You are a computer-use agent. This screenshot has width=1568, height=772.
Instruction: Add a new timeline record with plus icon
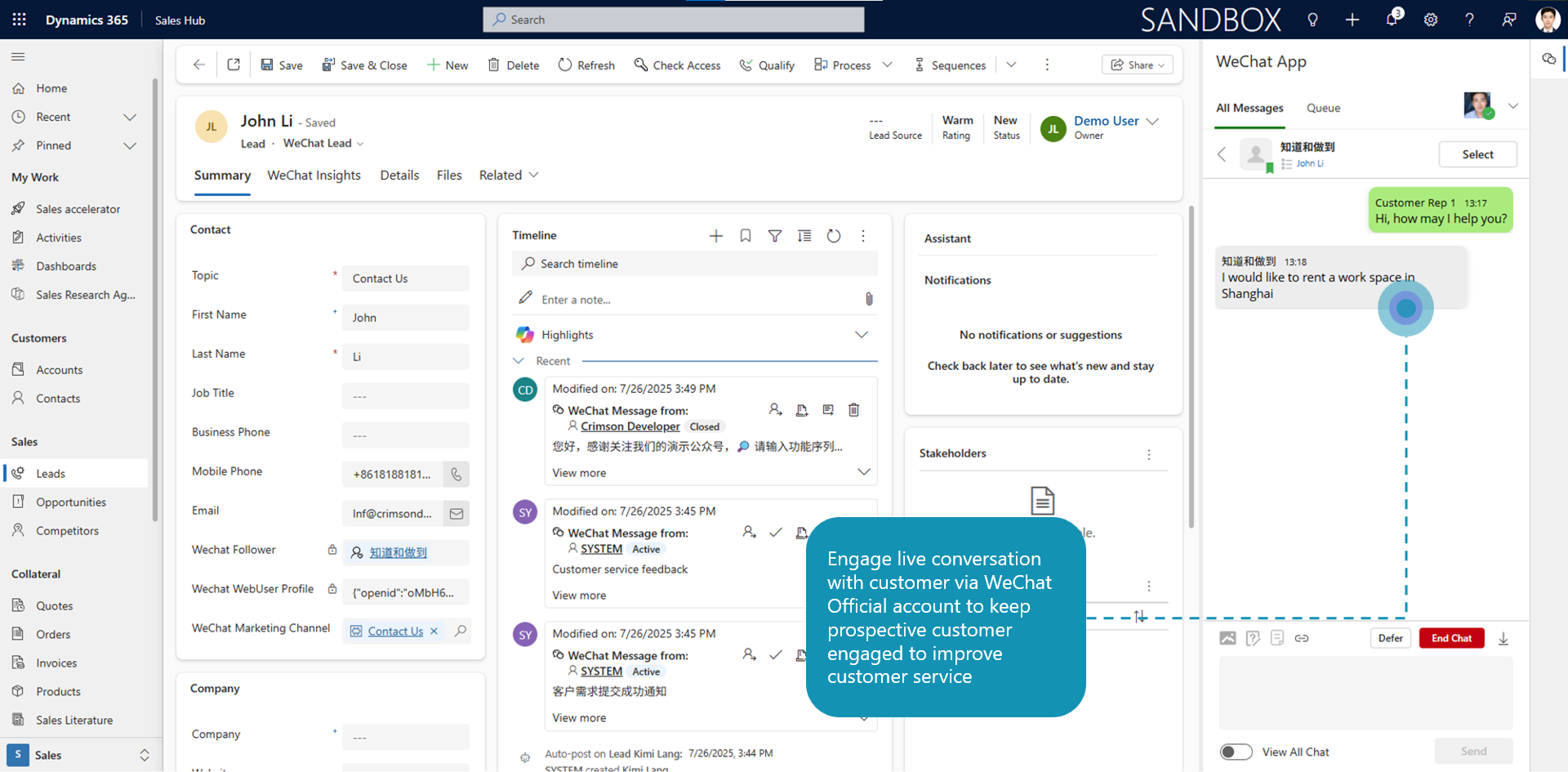[715, 236]
